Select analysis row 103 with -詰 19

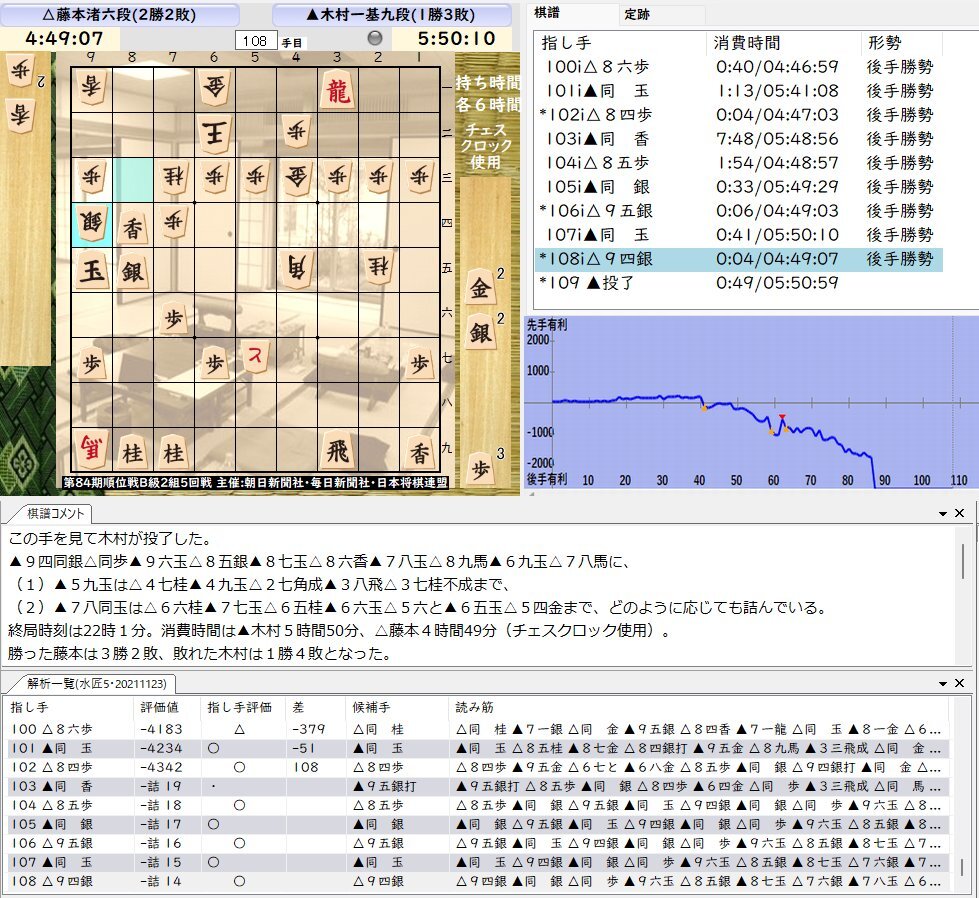476,786
